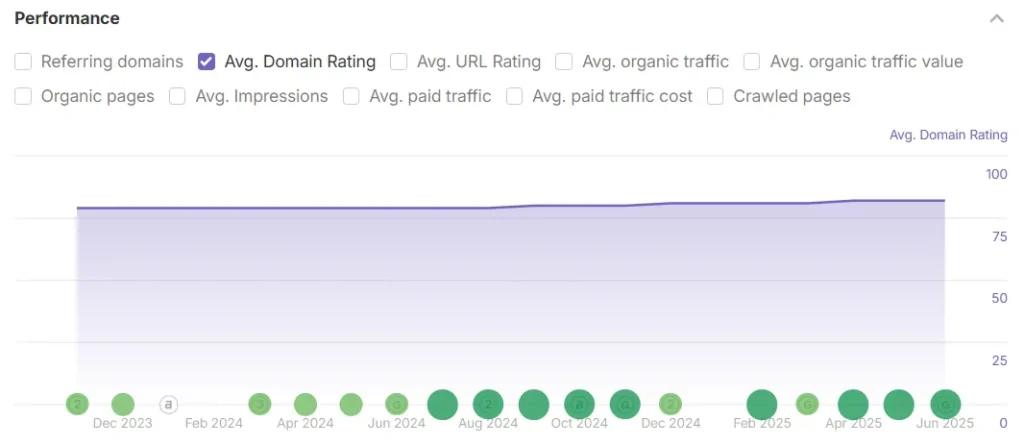The width and height of the screenshot is (1024, 445).
Task: Enable Avg. organic traffic value checkbox
Action: [x=752, y=62]
